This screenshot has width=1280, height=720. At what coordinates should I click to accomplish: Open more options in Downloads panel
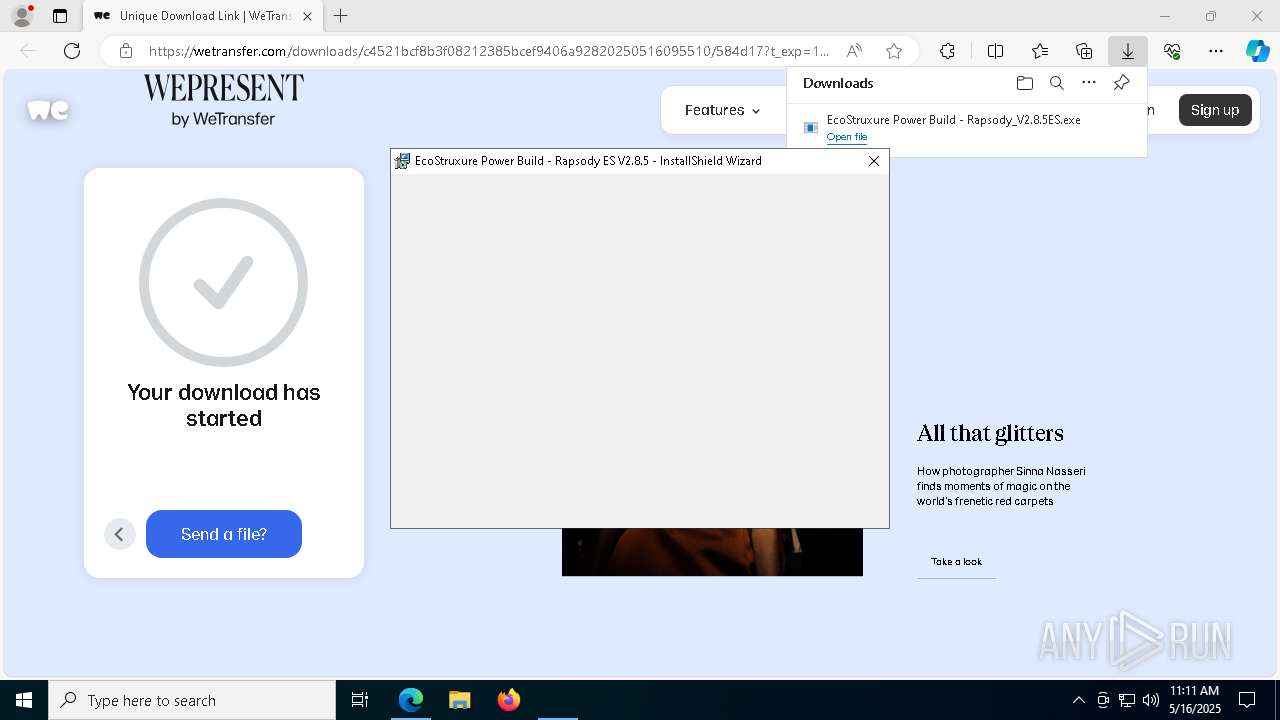point(1089,83)
